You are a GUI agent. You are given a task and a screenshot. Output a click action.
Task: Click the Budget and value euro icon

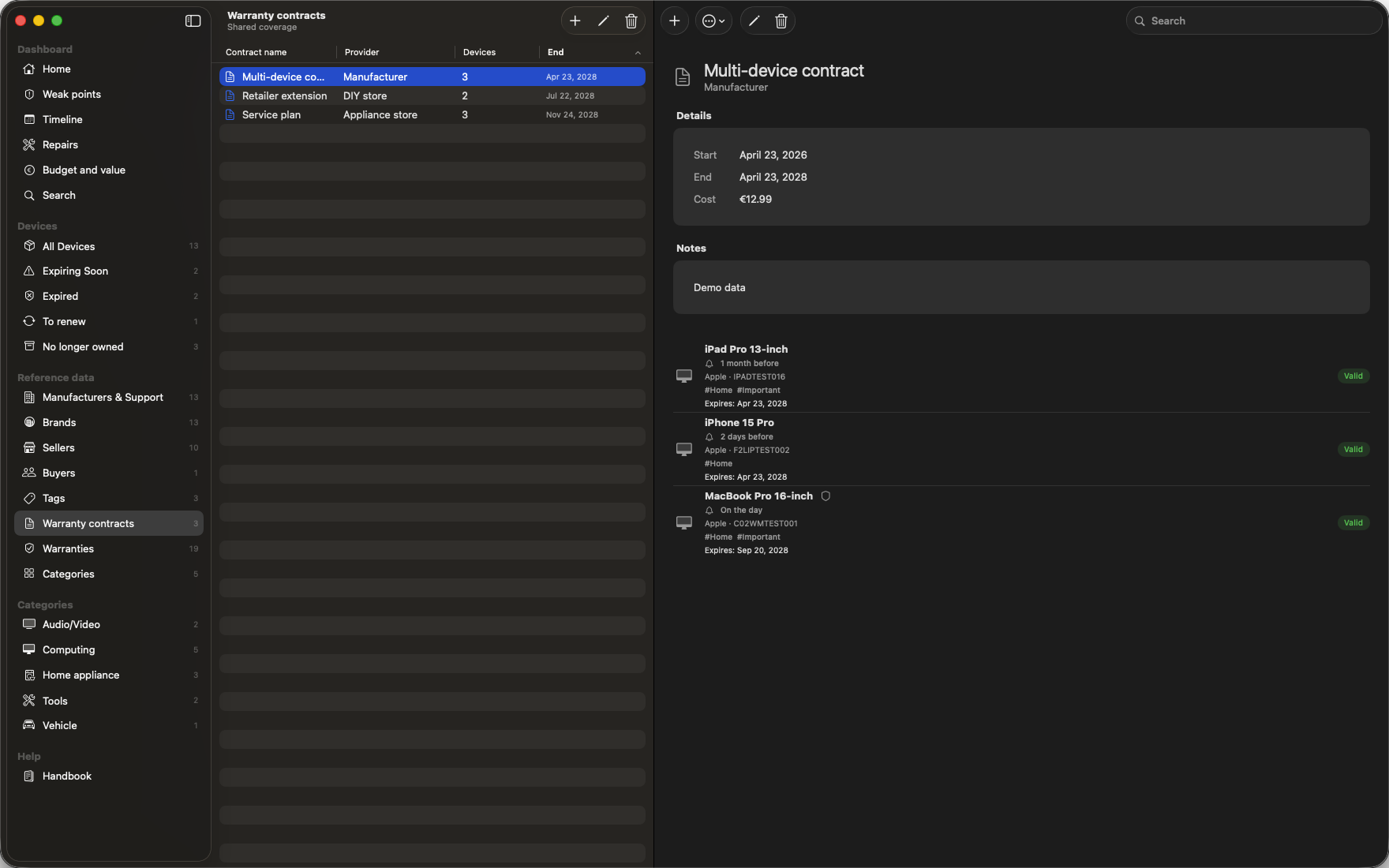pos(29,170)
